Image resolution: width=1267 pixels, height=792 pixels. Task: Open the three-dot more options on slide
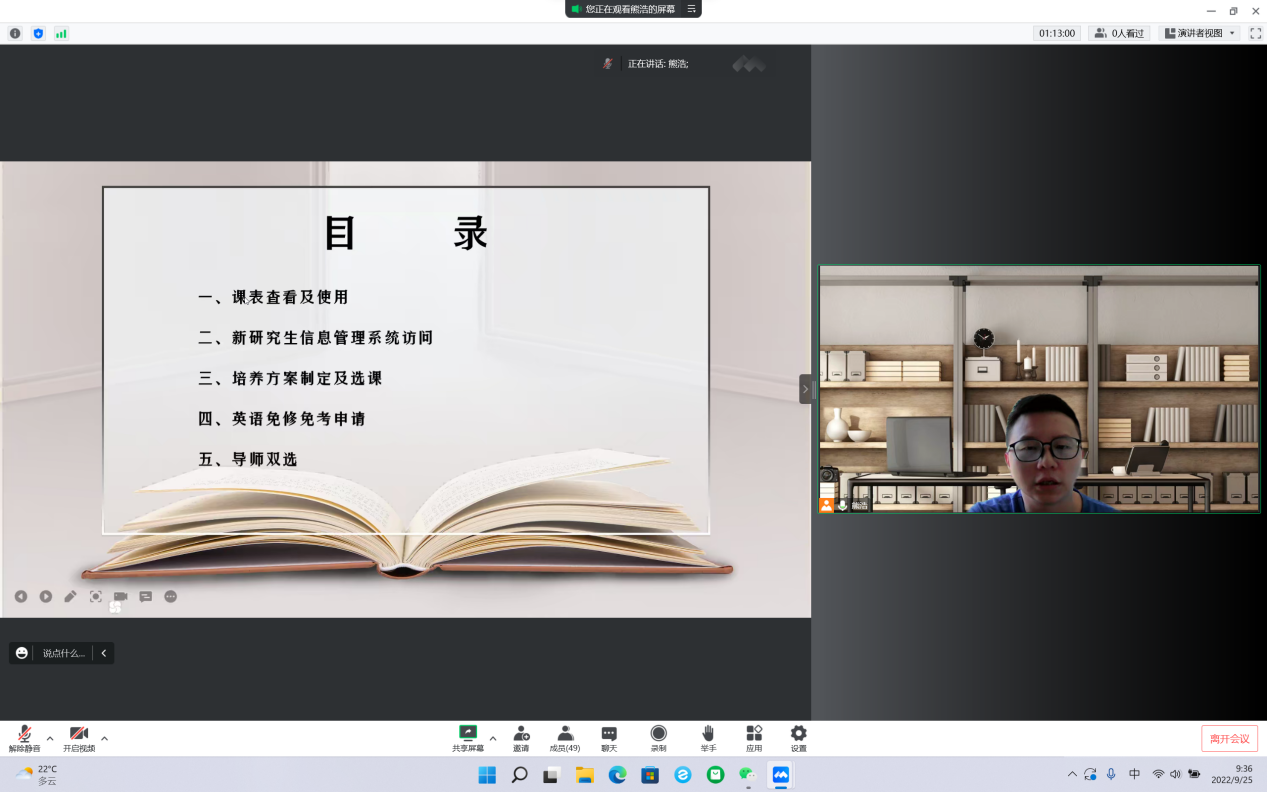[x=171, y=596]
